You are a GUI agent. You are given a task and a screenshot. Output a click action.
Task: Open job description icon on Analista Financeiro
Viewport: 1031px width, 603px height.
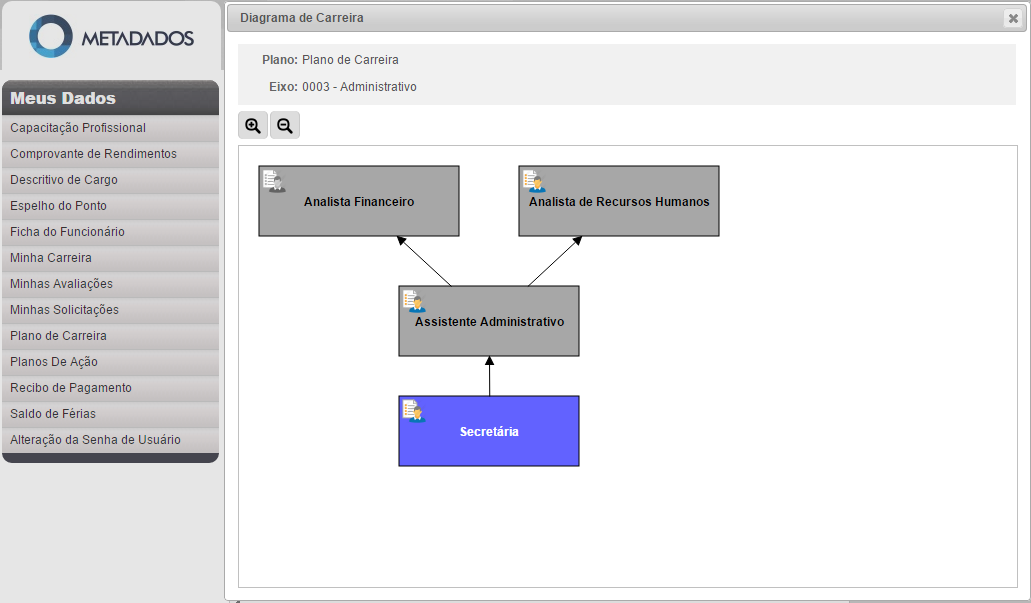click(x=274, y=181)
